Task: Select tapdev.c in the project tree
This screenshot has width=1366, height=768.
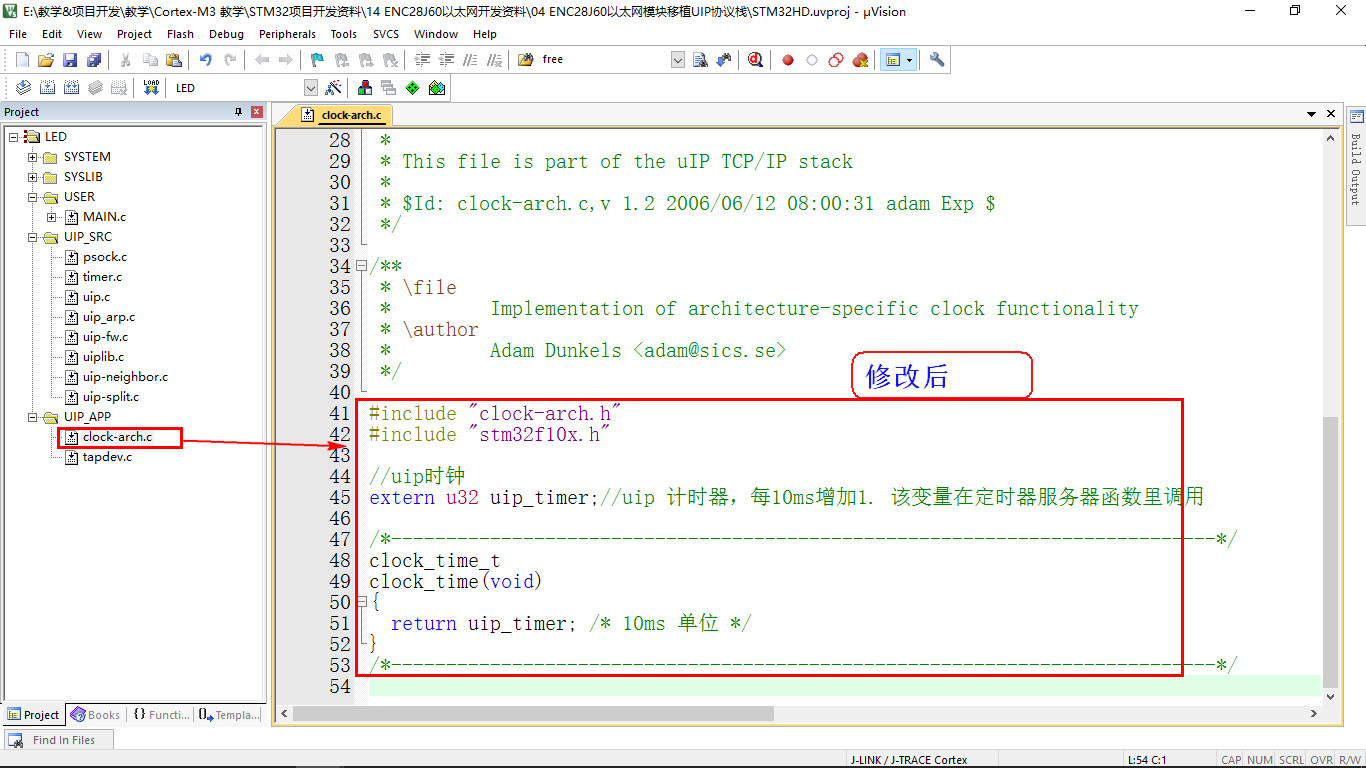Action: tap(107, 457)
